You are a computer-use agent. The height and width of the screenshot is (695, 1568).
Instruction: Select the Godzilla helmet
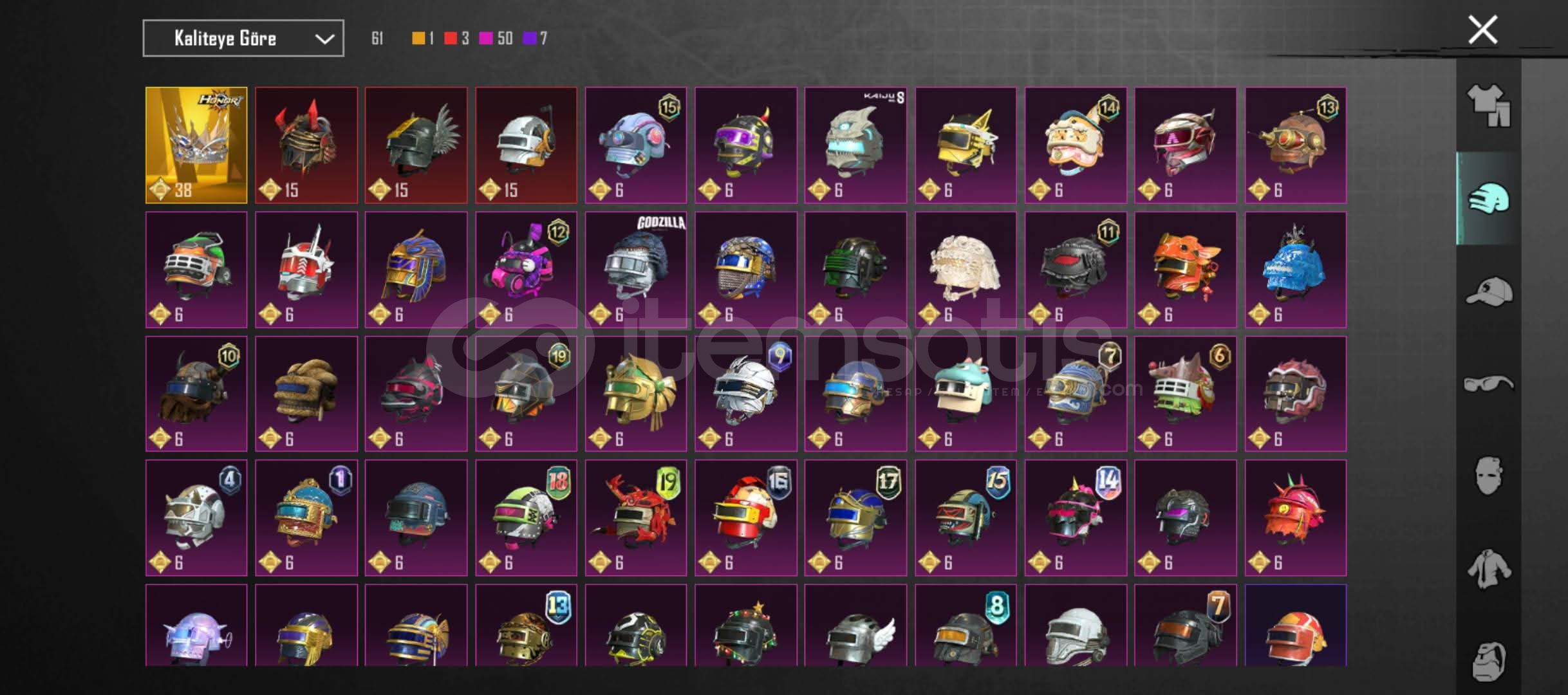(x=636, y=270)
